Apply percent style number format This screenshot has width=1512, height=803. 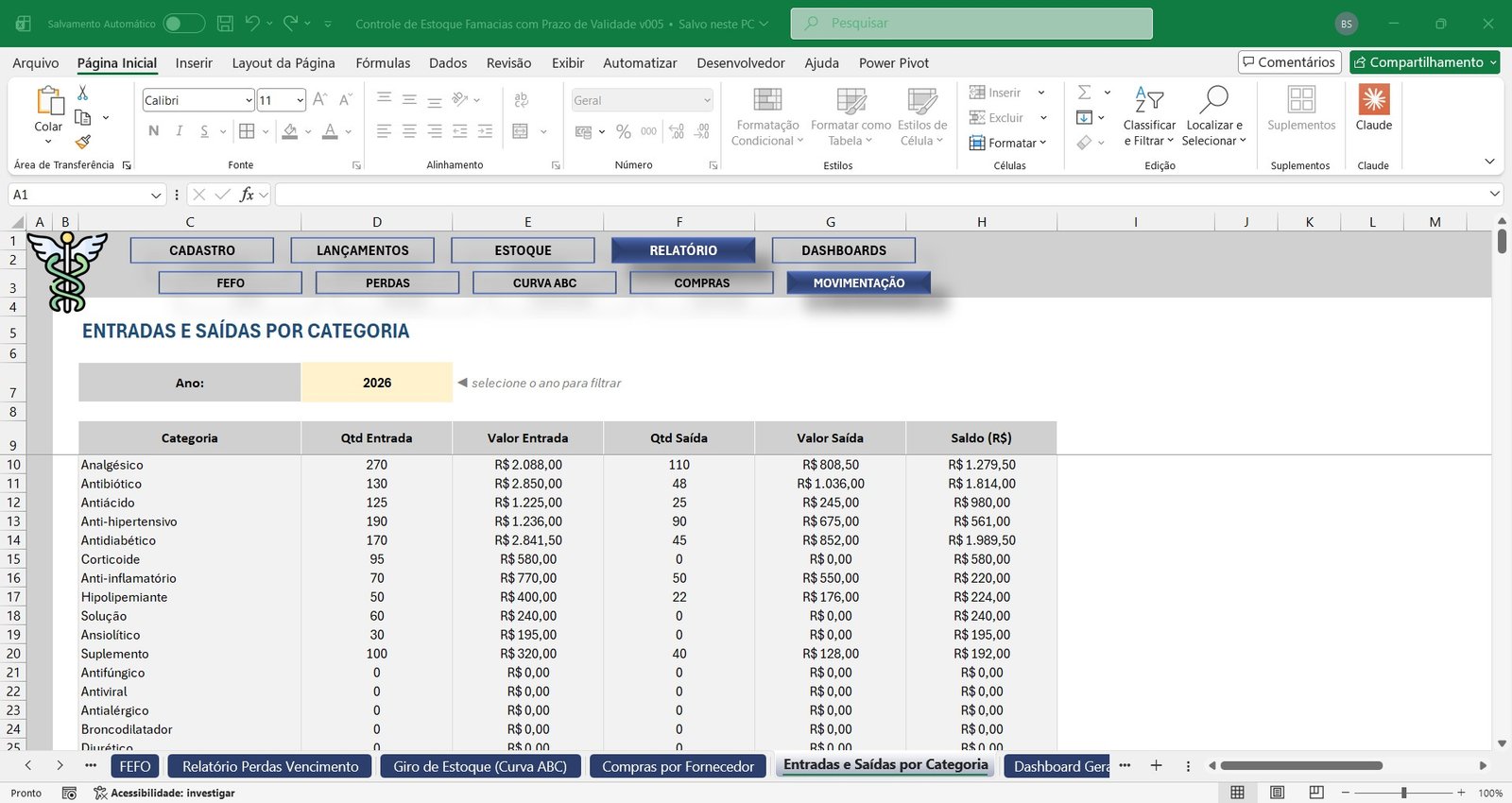(x=623, y=131)
